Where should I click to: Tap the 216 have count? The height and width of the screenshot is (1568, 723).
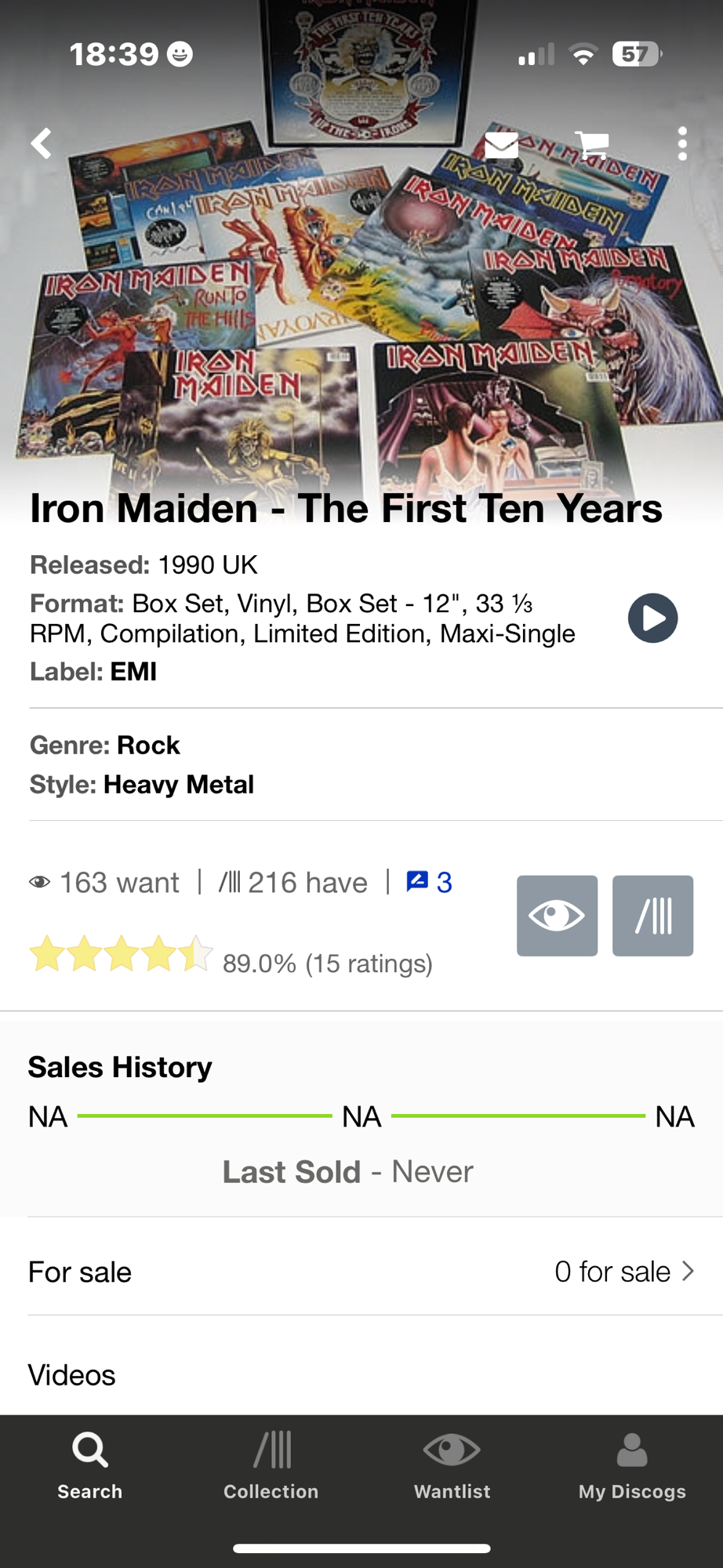(x=293, y=883)
